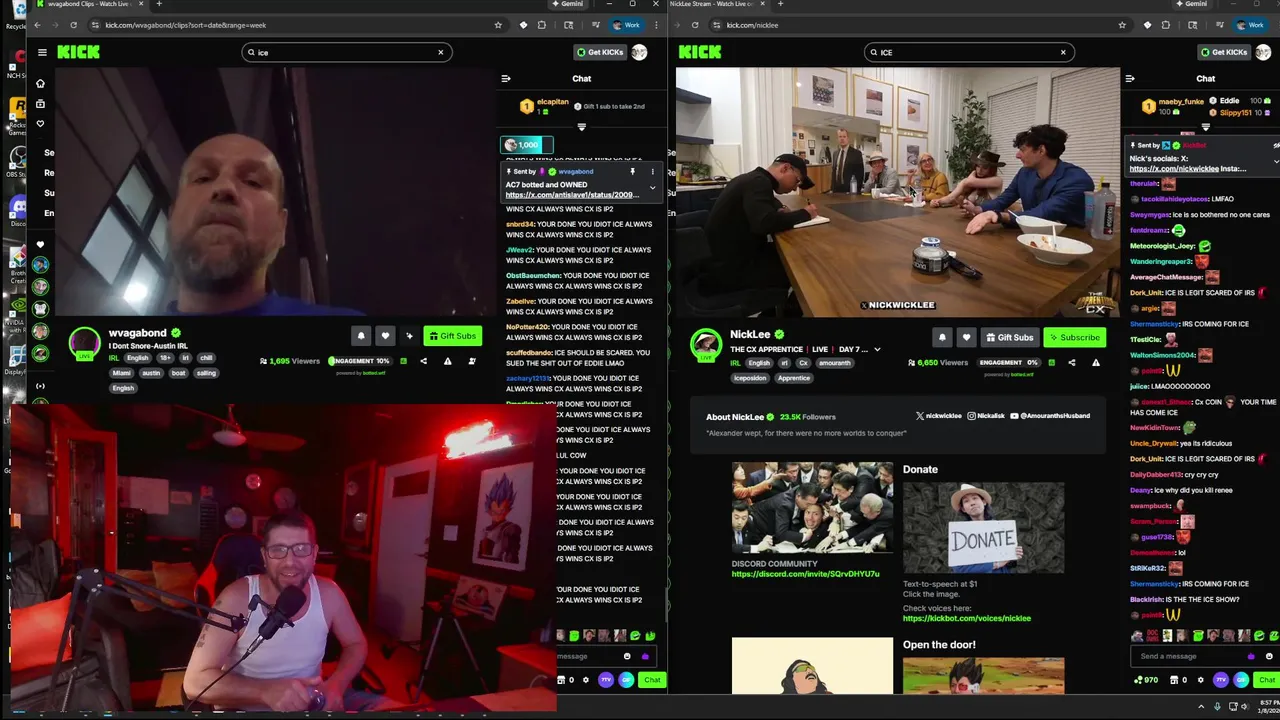The height and width of the screenshot is (720, 1280).
Task: Expand pinned message chevron in wvagabond chat
Action: pyautogui.click(x=652, y=187)
